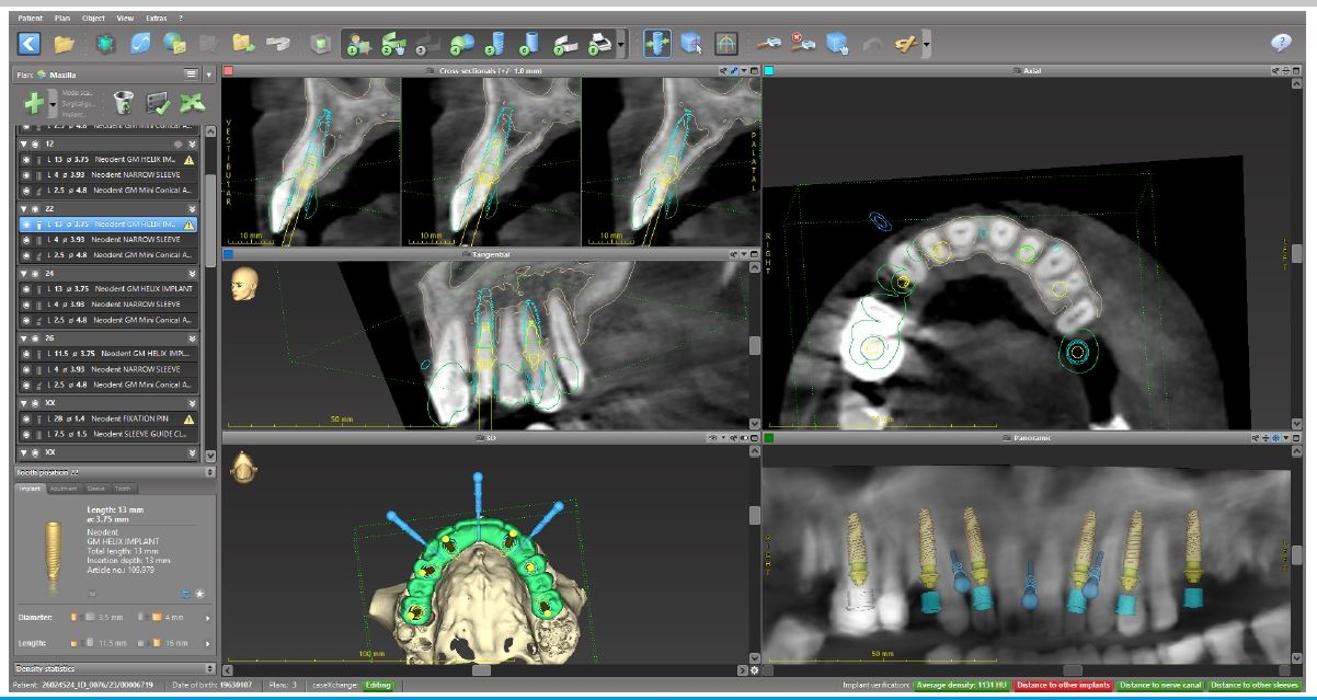Click the blue cube with hand icon
This screenshot has height=700, width=1317.
[x=837, y=43]
